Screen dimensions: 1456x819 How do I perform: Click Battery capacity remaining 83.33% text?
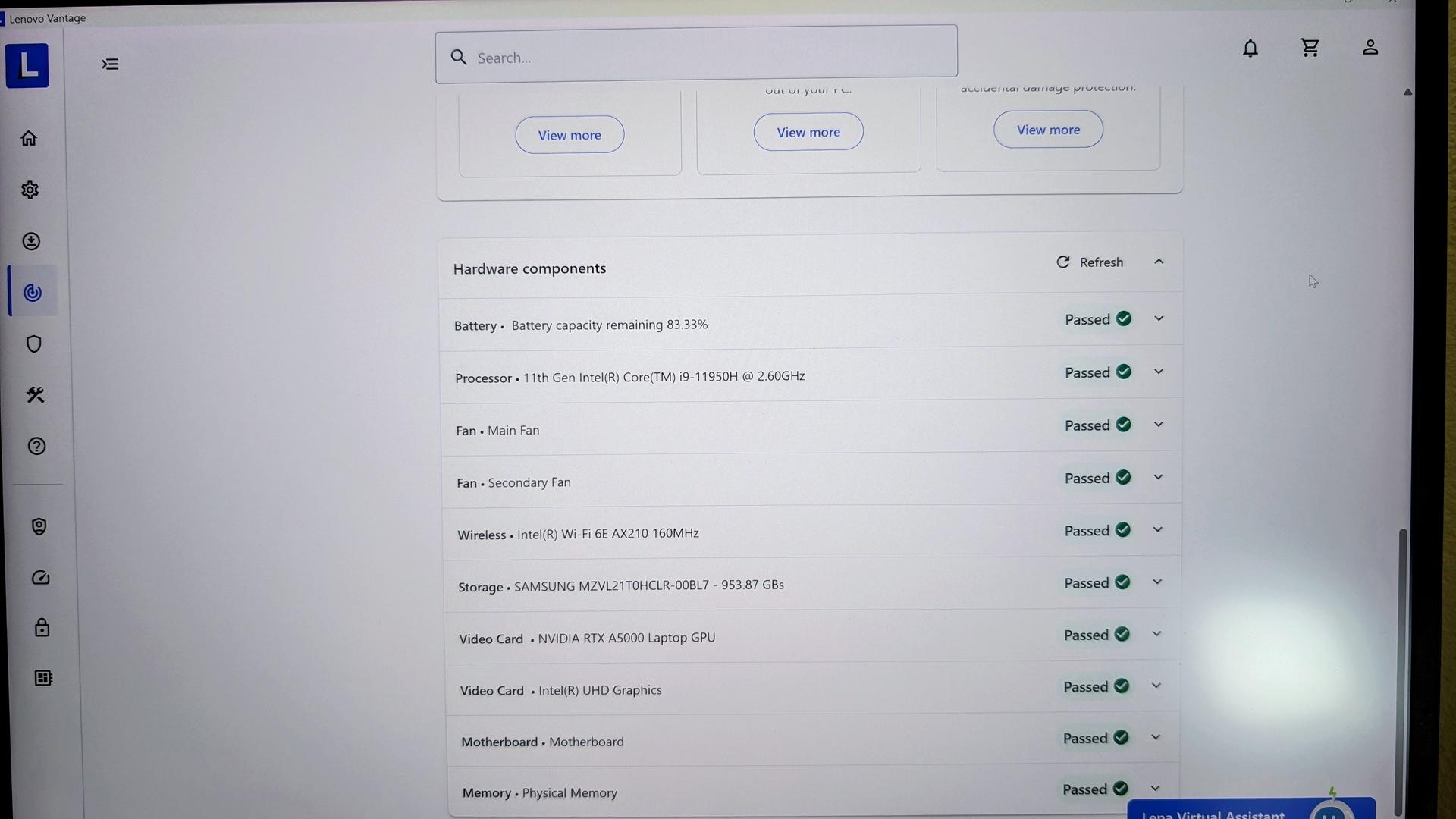pos(610,325)
